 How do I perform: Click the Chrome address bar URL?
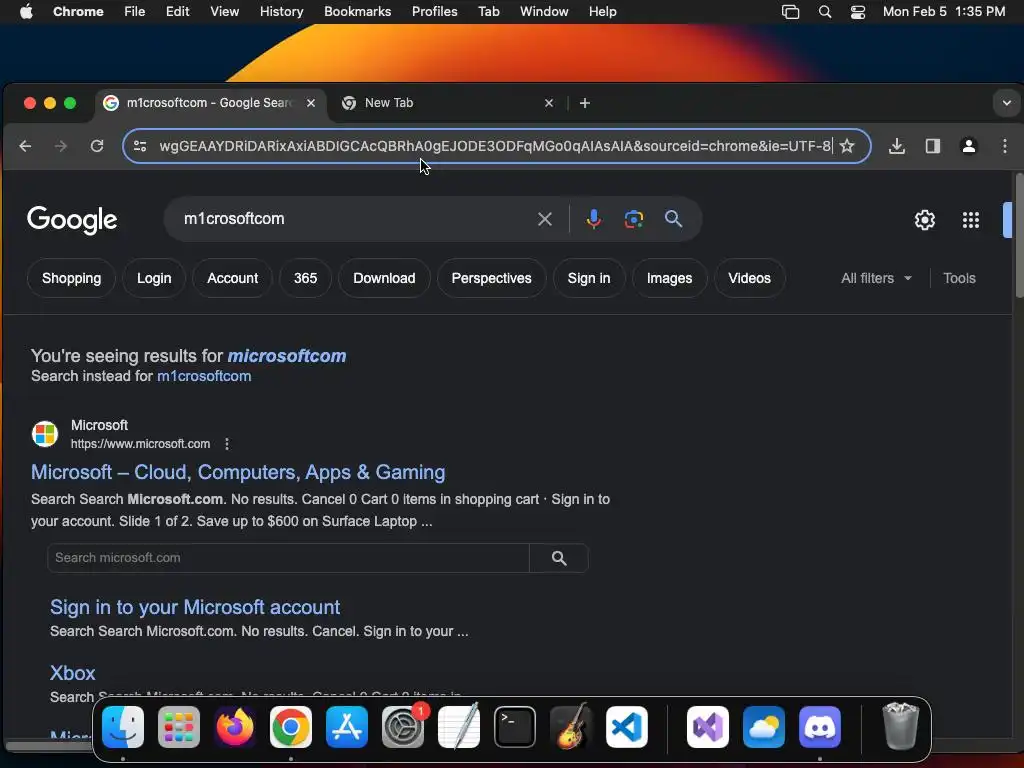(x=495, y=146)
